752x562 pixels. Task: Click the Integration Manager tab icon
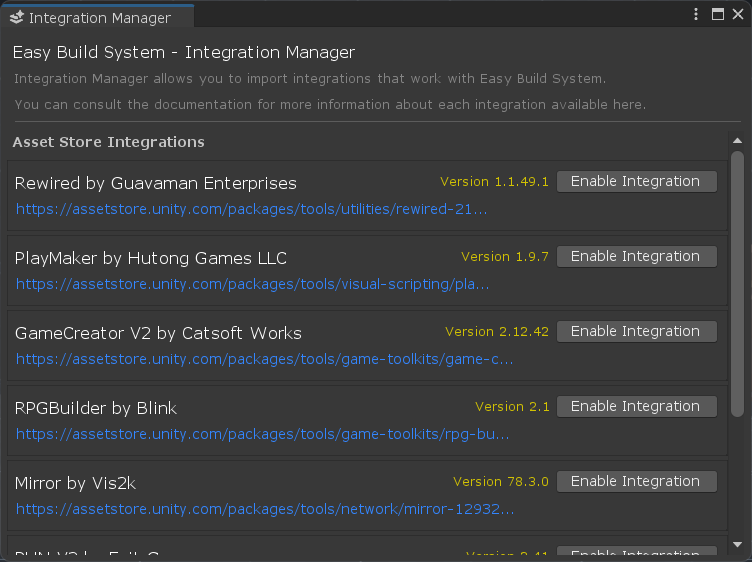tap(16, 17)
